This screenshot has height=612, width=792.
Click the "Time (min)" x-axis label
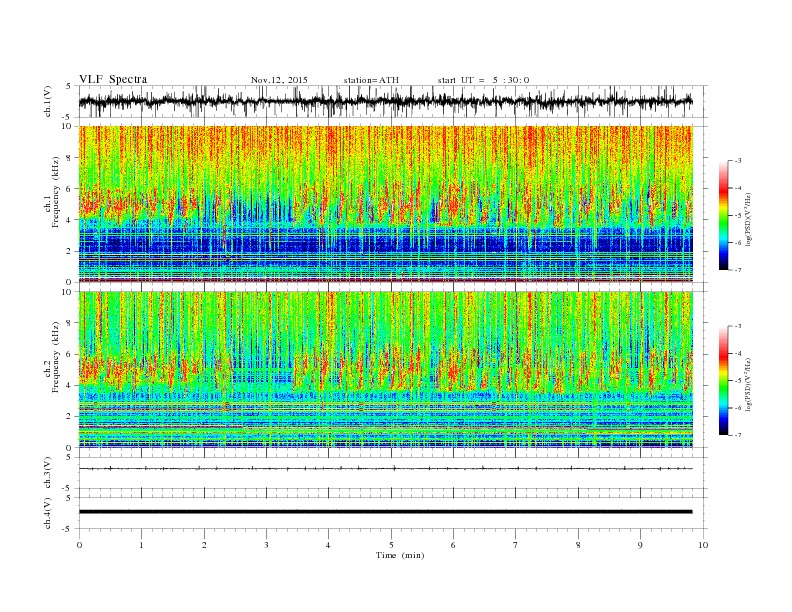pos(400,555)
